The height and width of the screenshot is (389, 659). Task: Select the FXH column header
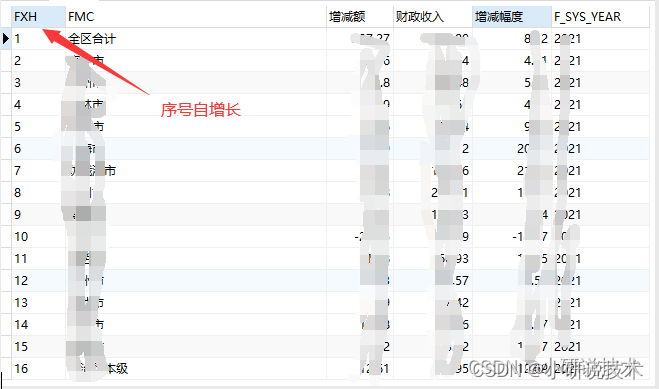38,17
